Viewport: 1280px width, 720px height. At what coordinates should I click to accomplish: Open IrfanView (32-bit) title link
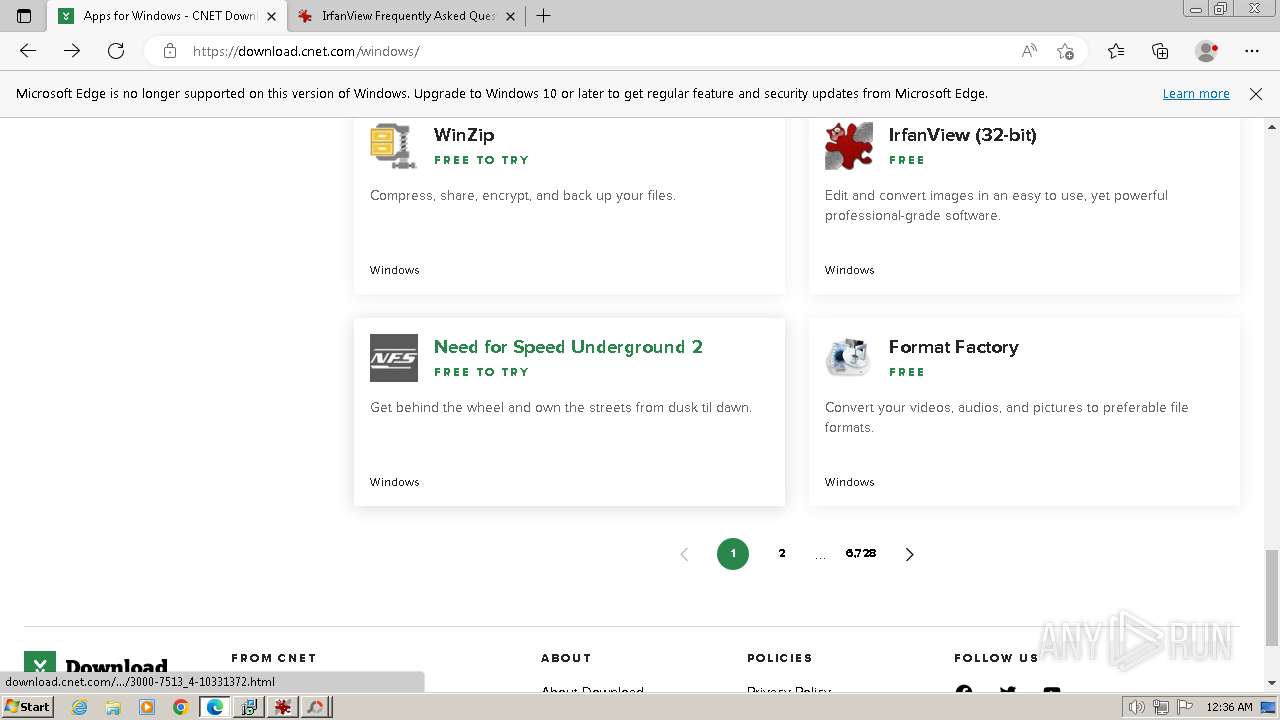pyautogui.click(x=962, y=135)
